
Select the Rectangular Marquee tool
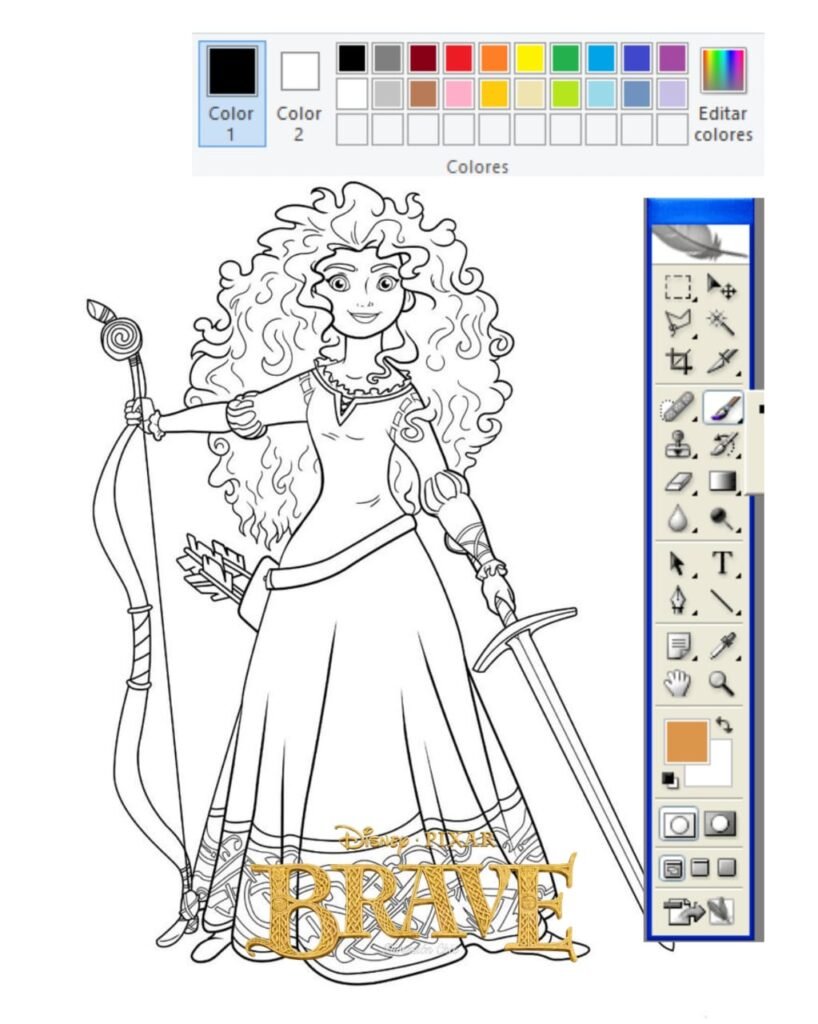click(678, 288)
